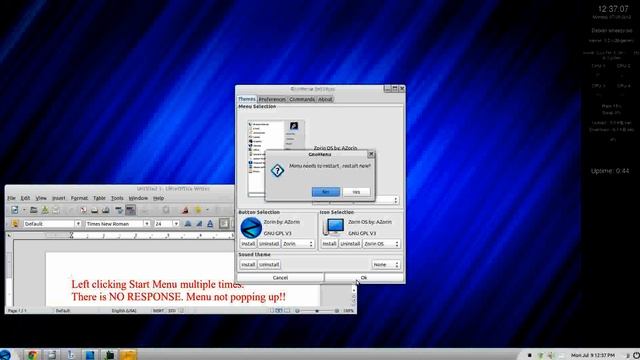
Task: Click the Open folder icon in Writer toolbar
Action: tap(33, 210)
